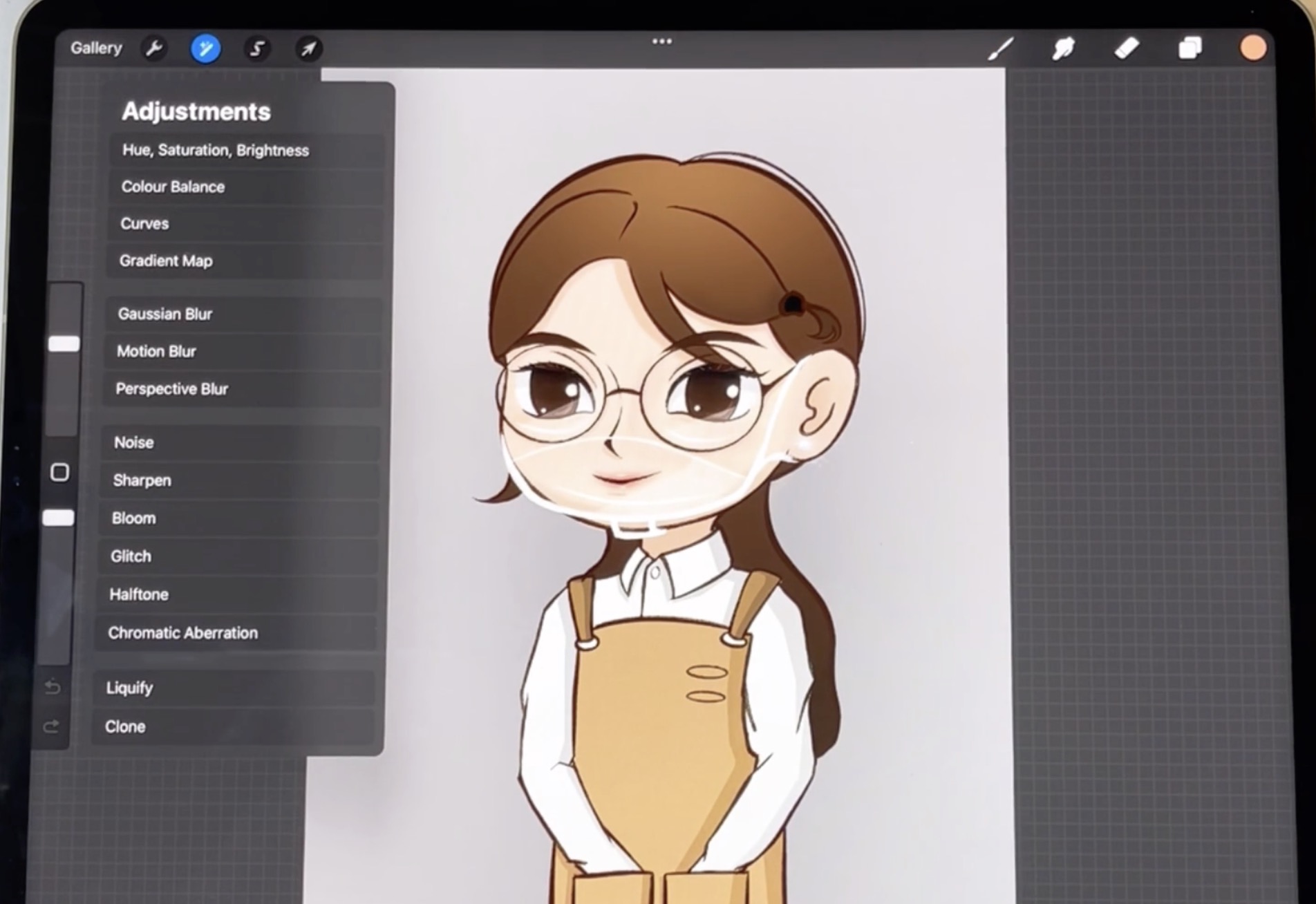This screenshot has width=1316, height=904.
Task: Open the Curves adjustment
Action: click(x=245, y=223)
